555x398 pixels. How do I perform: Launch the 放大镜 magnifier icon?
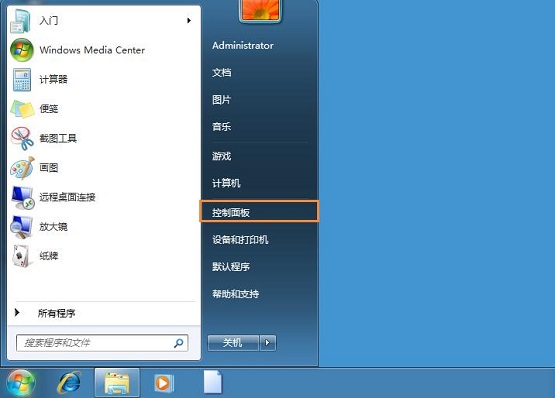pyautogui.click(x=21, y=227)
